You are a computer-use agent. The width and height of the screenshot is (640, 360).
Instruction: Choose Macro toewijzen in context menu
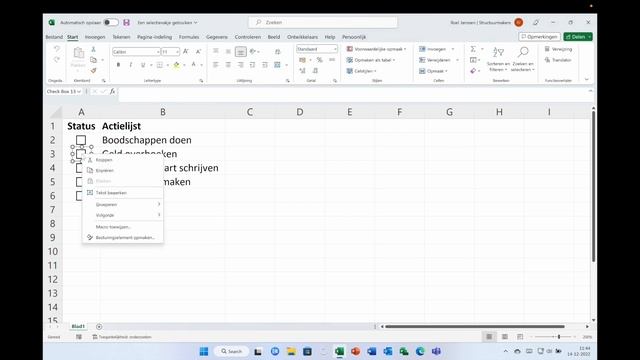coord(122,227)
